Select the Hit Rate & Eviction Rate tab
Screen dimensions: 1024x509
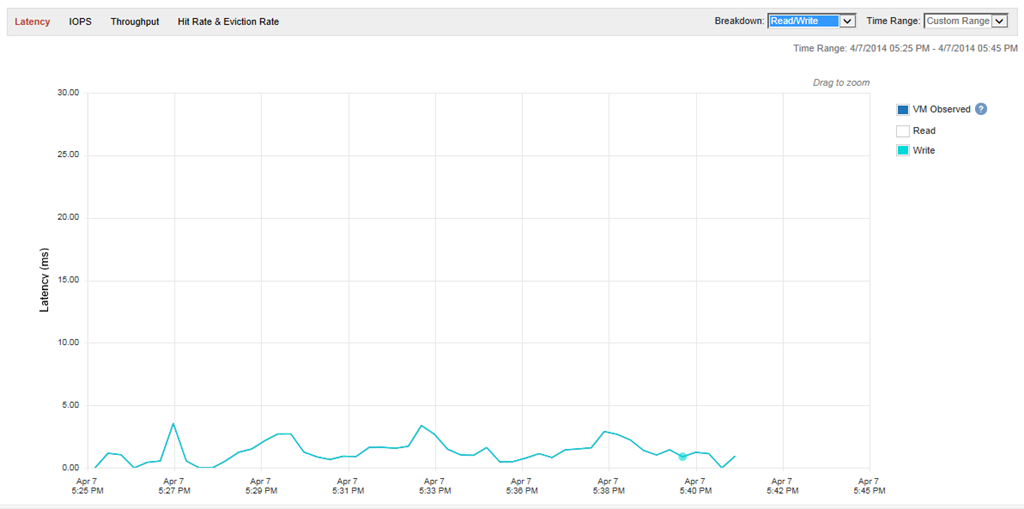[228, 21]
